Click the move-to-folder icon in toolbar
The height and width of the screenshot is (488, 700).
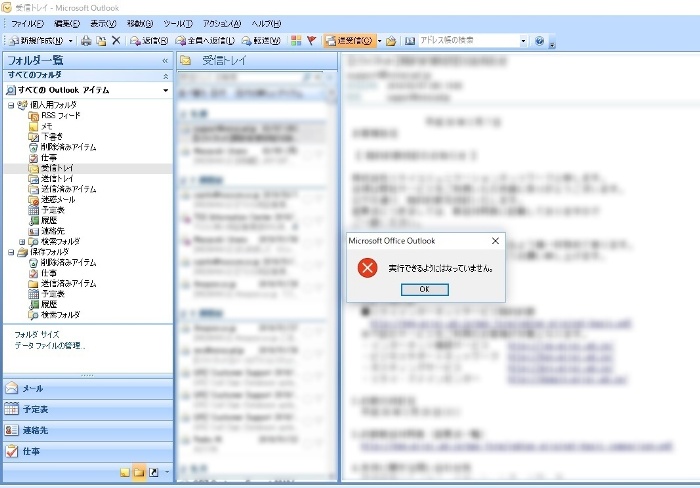pyautogui.click(x=101, y=41)
